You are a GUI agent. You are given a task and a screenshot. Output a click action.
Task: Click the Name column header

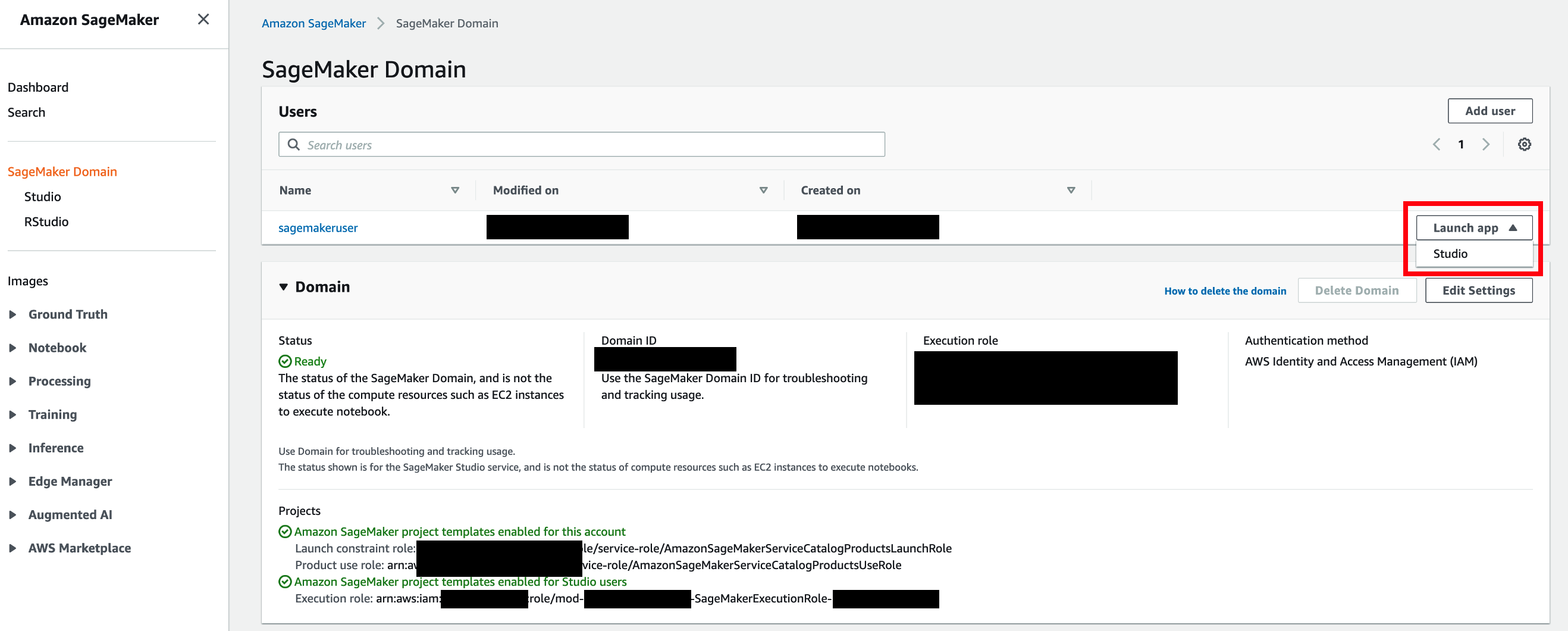pyautogui.click(x=295, y=190)
